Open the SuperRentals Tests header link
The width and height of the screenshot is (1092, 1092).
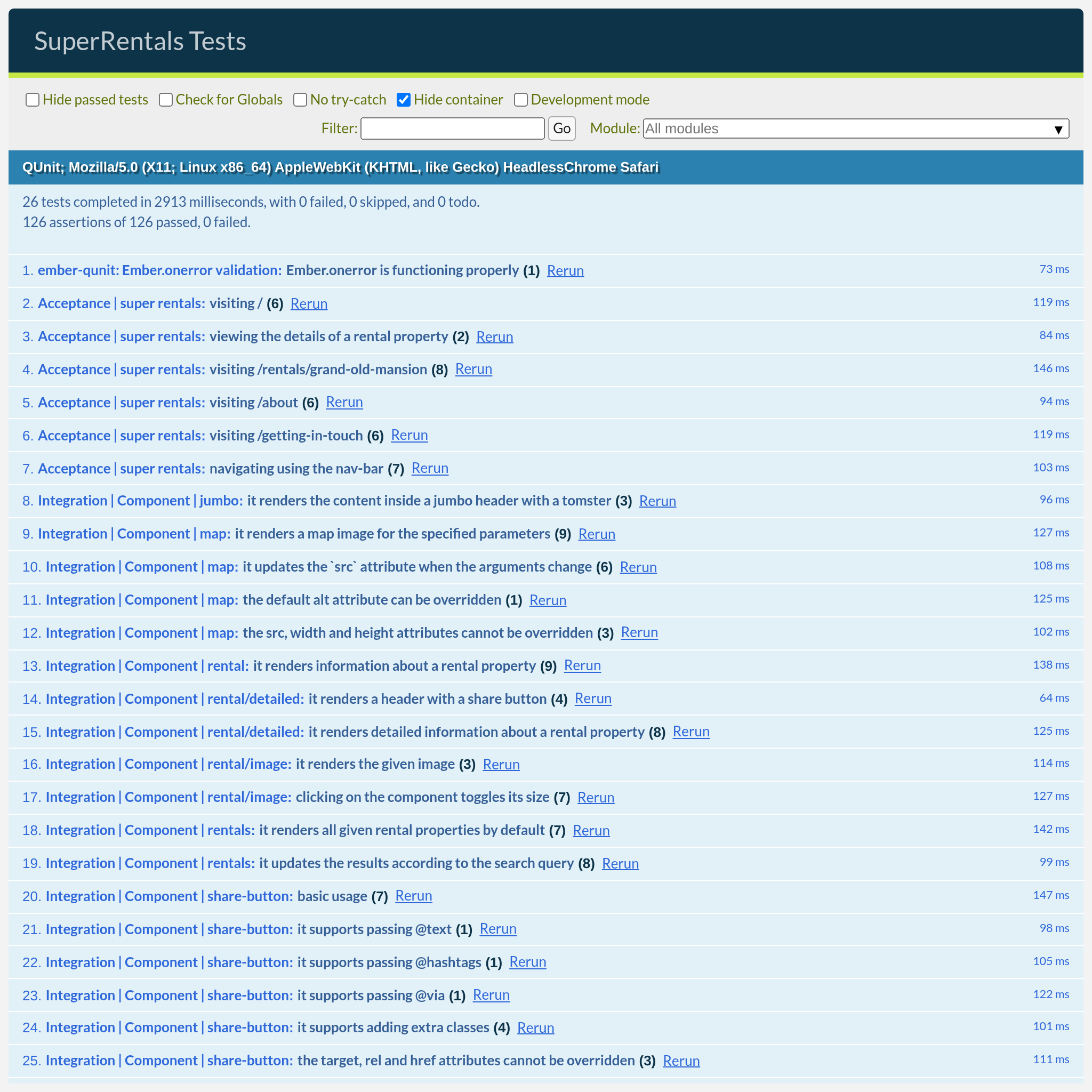[140, 41]
